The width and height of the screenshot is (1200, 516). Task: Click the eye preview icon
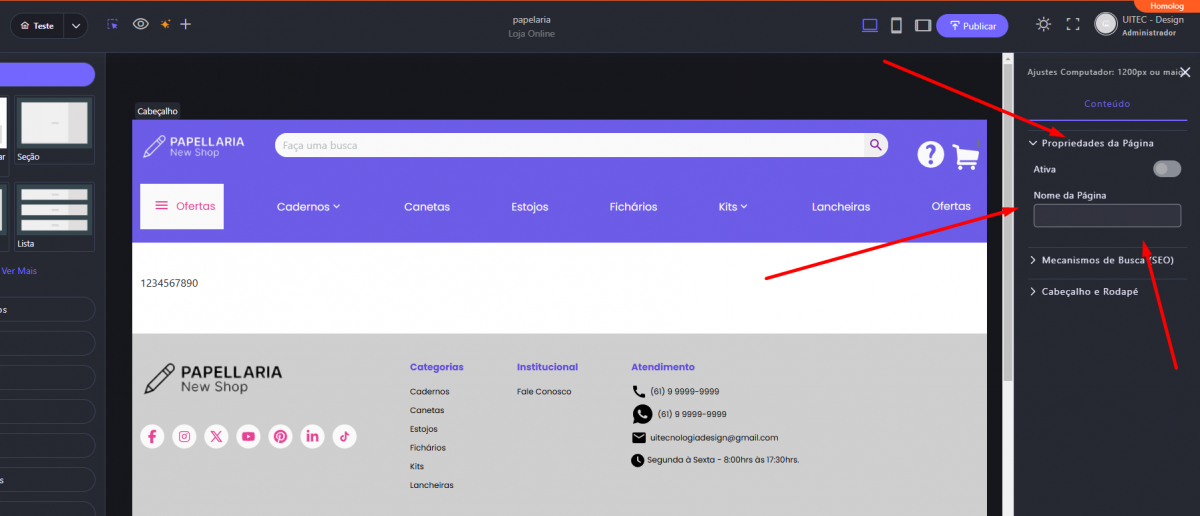coord(141,25)
